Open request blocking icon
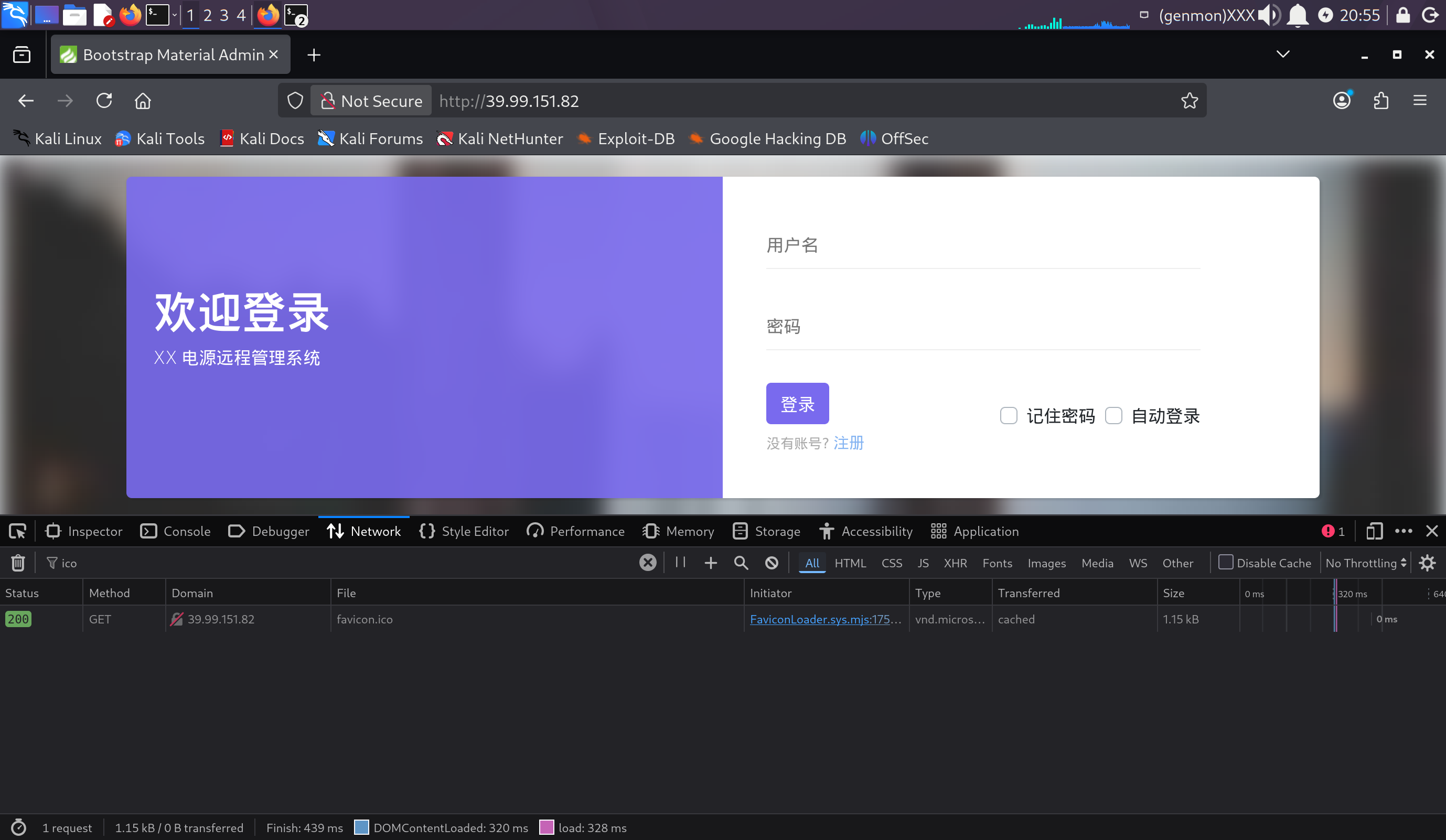The width and height of the screenshot is (1446, 840). click(x=772, y=563)
